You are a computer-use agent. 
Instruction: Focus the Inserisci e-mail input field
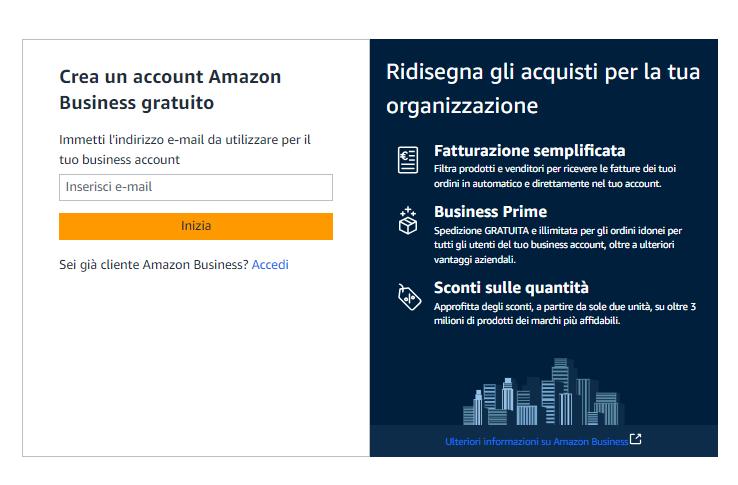(196, 187)
